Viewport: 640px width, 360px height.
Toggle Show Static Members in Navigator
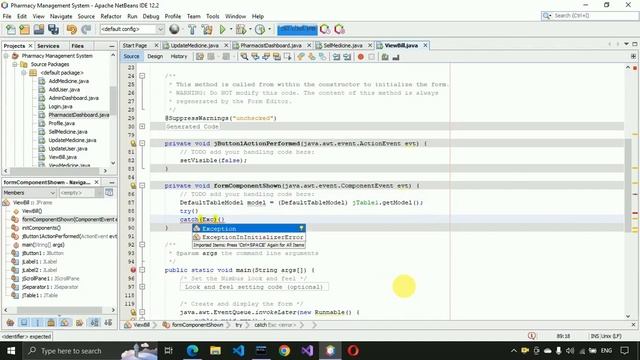pos(38,323)
